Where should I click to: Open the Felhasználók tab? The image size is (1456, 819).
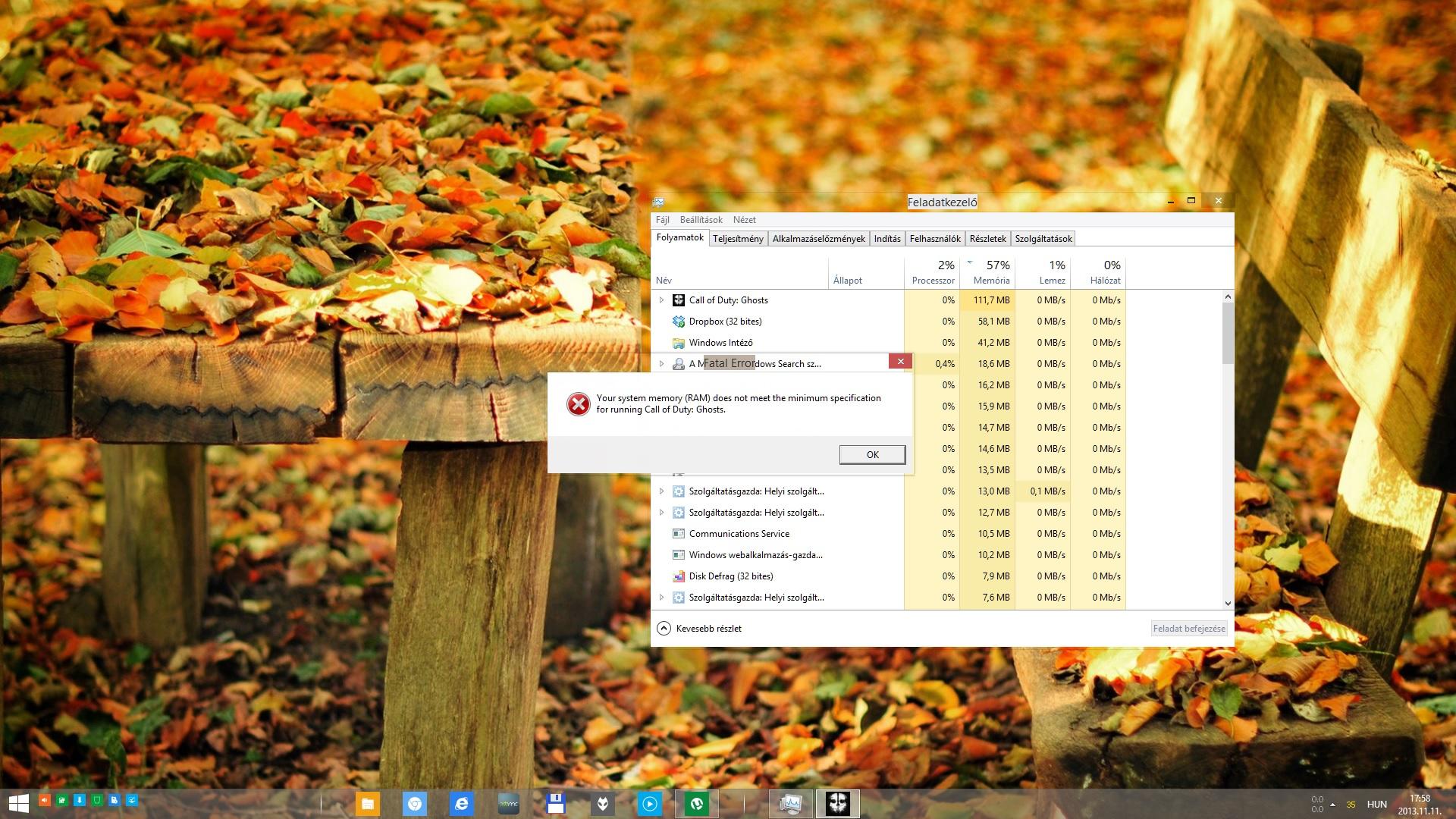point(935,239)
